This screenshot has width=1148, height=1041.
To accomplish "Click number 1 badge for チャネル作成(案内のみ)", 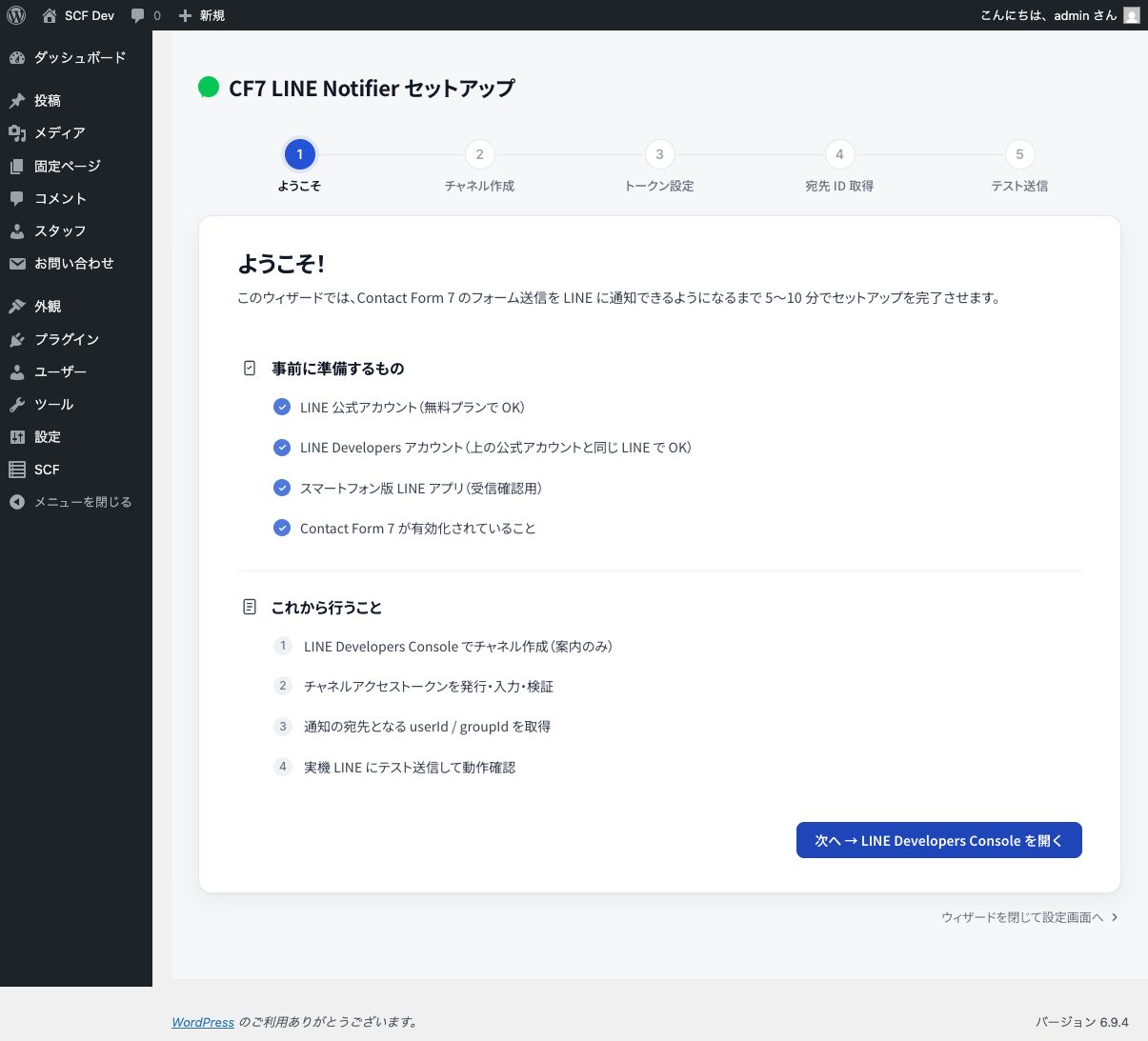I will tap(283, 646).
